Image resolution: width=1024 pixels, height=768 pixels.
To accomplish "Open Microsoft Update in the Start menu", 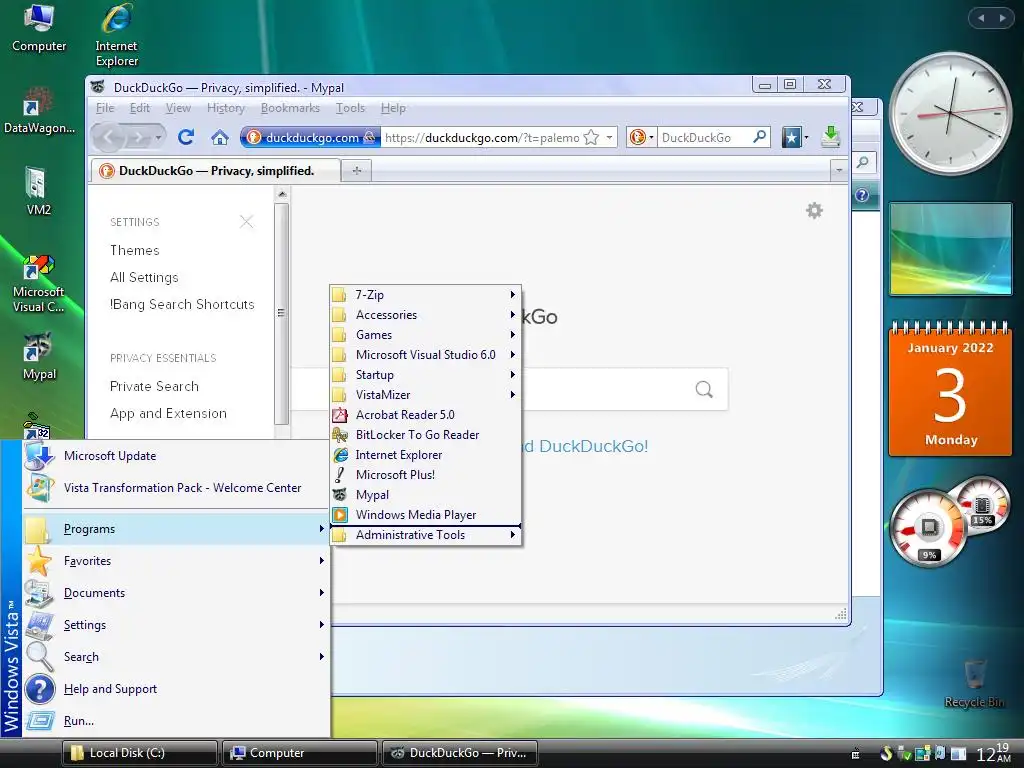I will pos(176,456).
